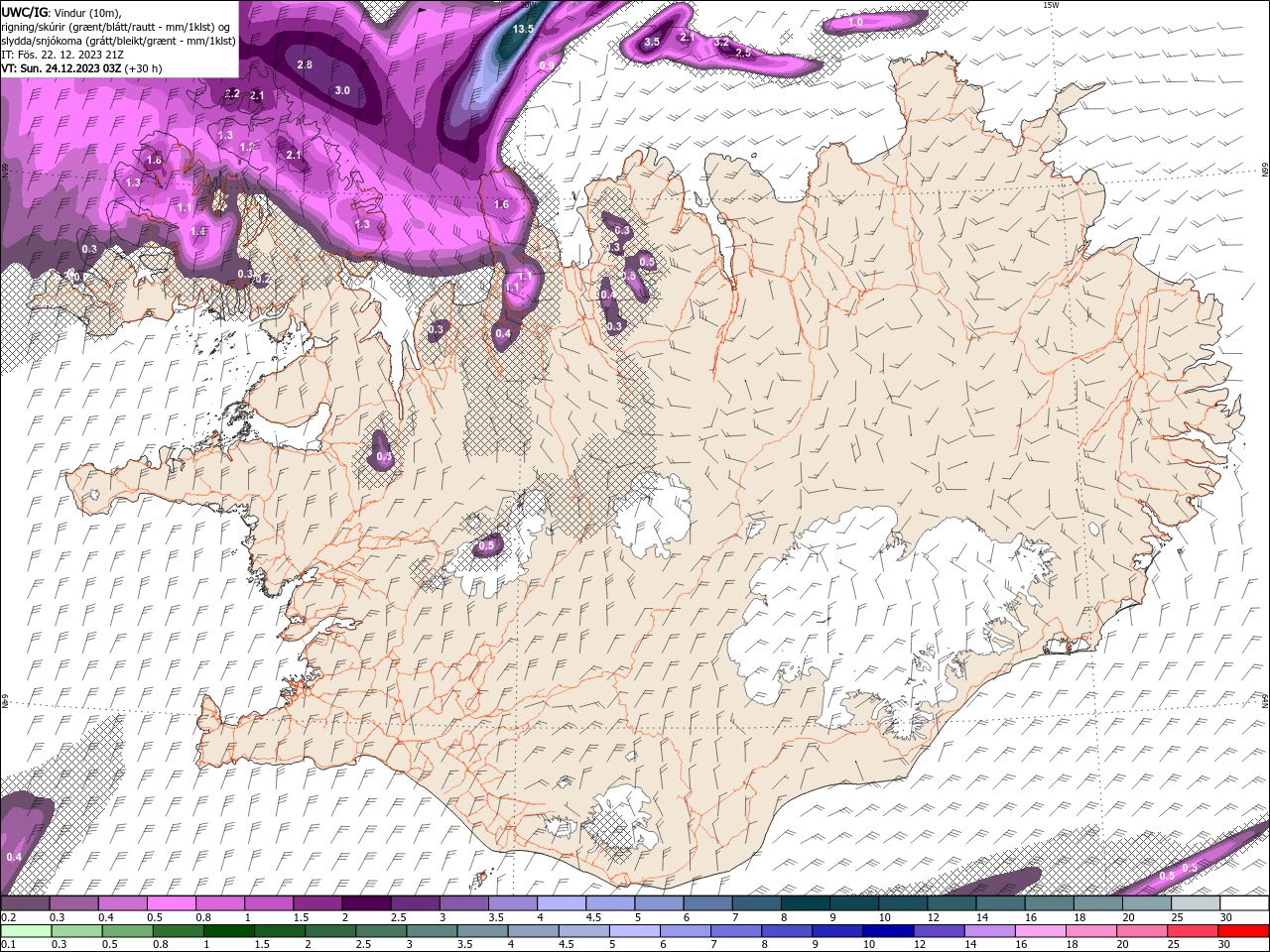
Task: Click the VT: Sun. 24.12.2023 03Z valid time
Action: pos(81,68)
